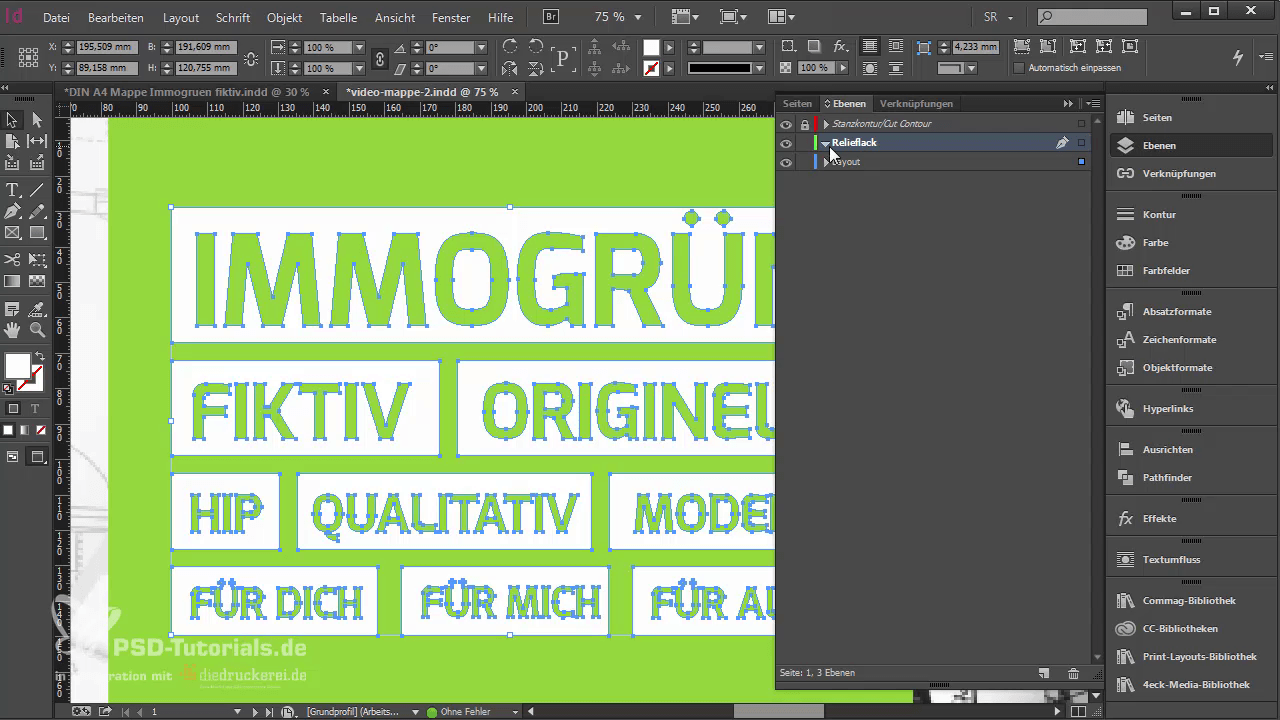
Task: Select the Gap tool
Action: coord(37,142)
